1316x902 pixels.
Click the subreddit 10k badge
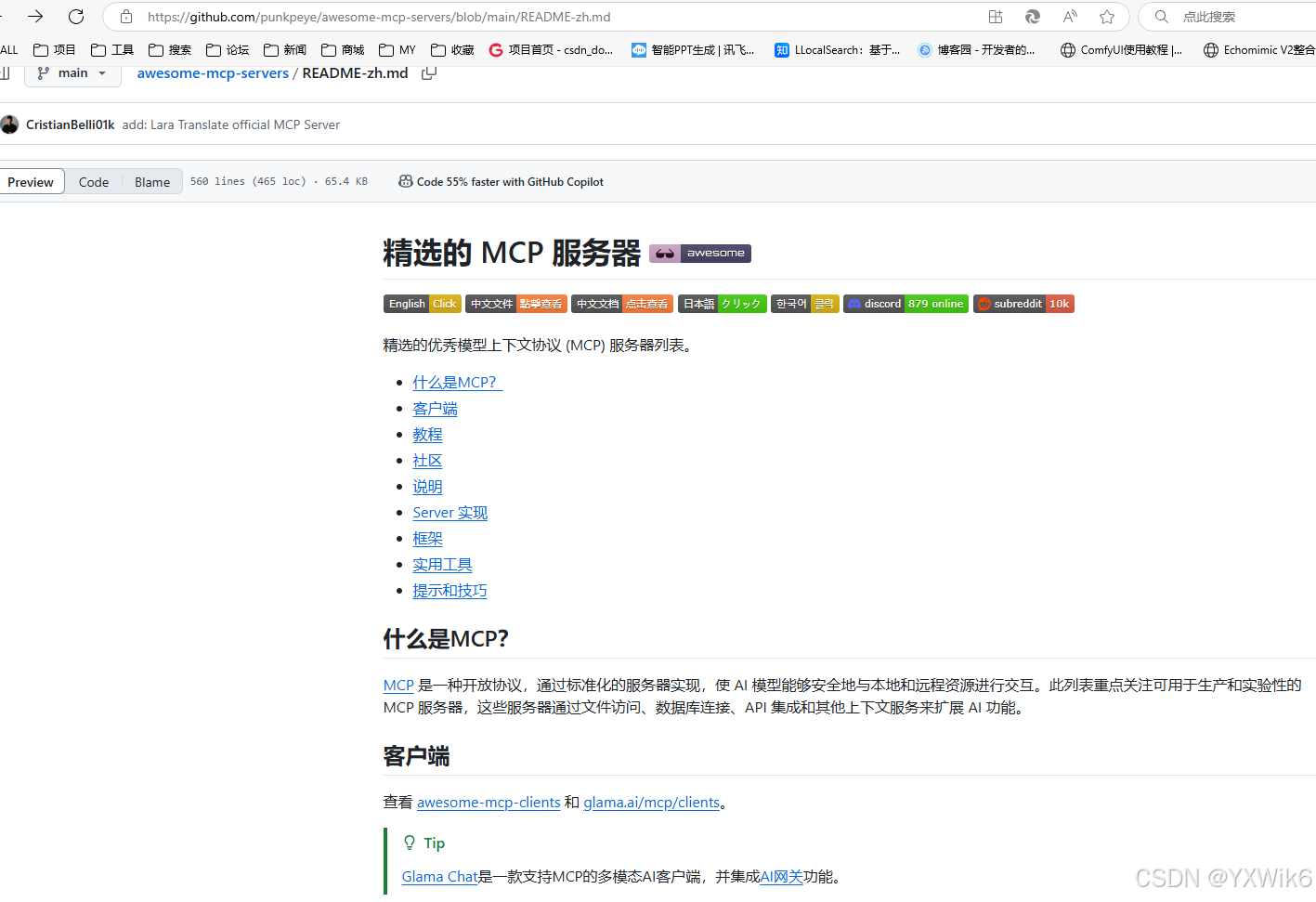(x=1023, y=304)
